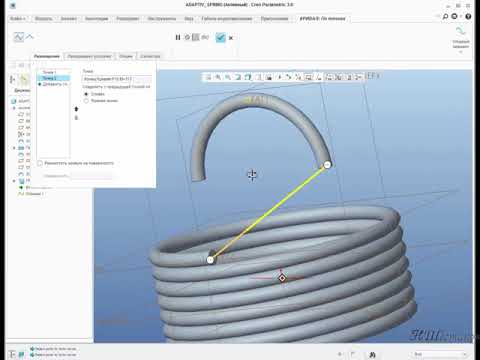The width and height of the screenshot is (480, 360).
Task: Click the yellow selection tool above the tree
Action: [x=24, y=79]
